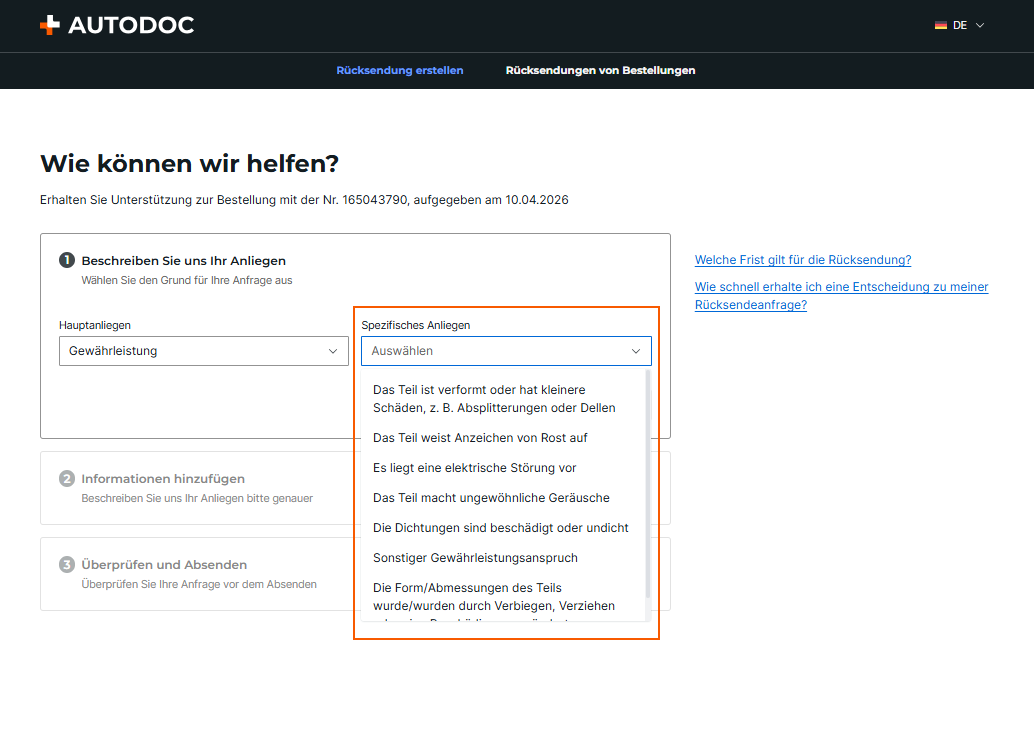This screenshot has height=732, width=1034.
Task: Click the German flag icon
Action: (940, 25)
